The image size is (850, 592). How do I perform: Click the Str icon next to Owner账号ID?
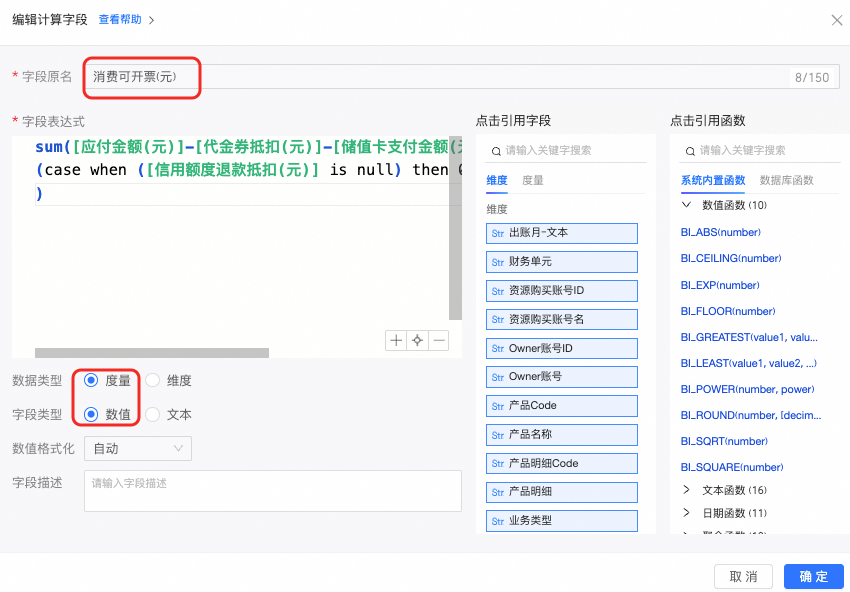498,349
